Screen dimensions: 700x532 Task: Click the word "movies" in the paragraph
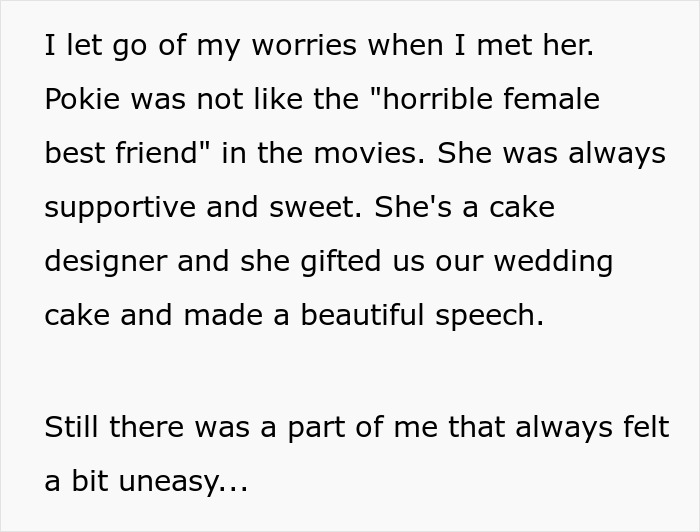click(372, 154)
